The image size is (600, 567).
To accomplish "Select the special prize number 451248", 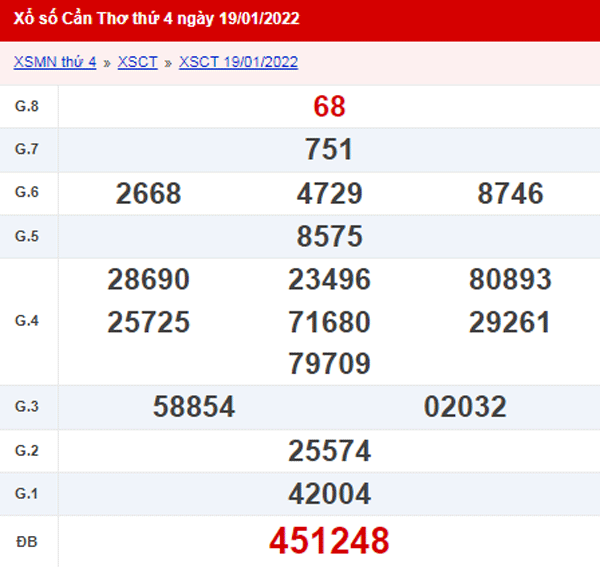I will tap(329, 541).
